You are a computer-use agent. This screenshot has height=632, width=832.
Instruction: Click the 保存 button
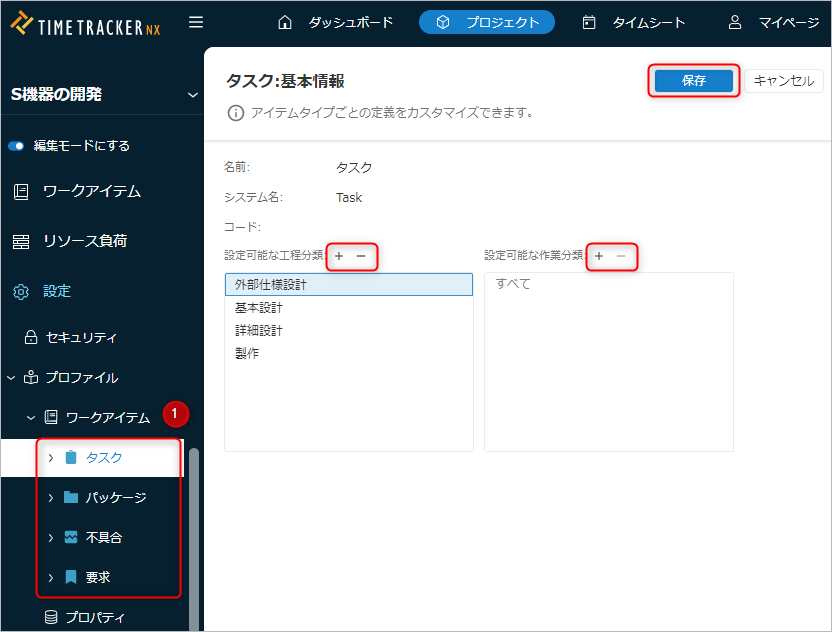coord(693,81)
